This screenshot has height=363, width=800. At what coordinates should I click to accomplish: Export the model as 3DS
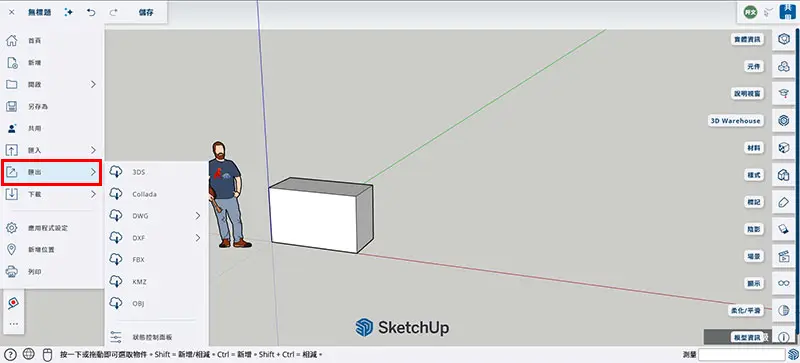coord(156,172)
